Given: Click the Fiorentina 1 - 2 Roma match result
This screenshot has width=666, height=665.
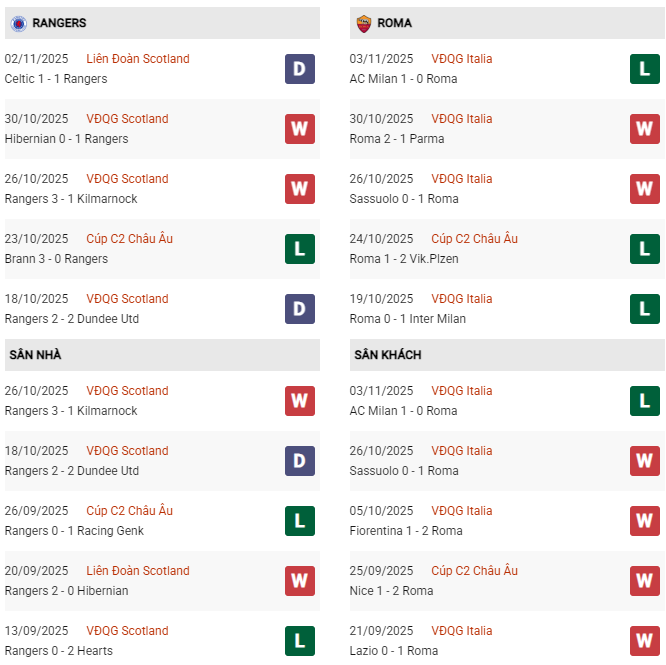Looking at the screenshot, I should click(406, 531).
